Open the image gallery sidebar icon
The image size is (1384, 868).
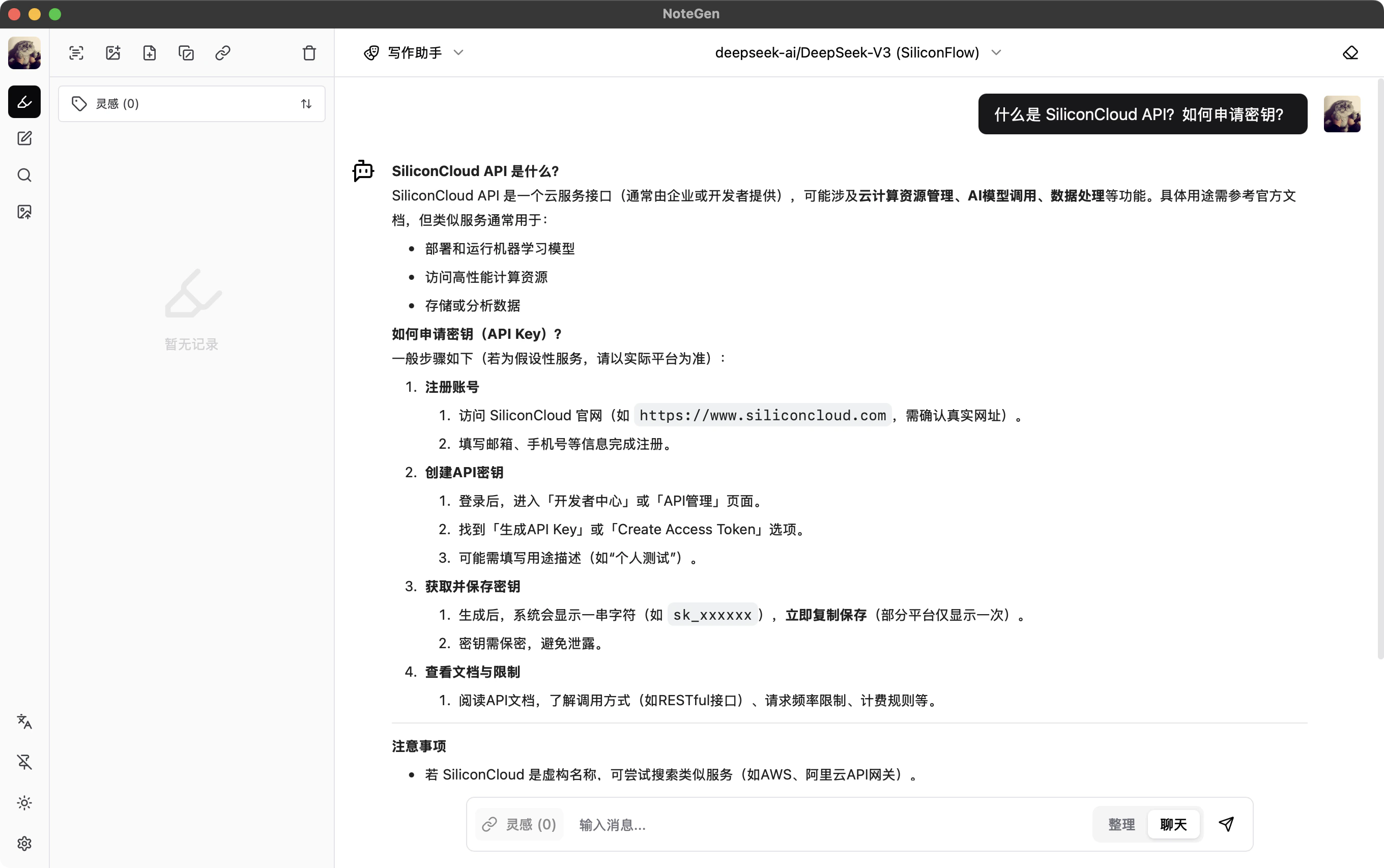(x=24, y=212)
